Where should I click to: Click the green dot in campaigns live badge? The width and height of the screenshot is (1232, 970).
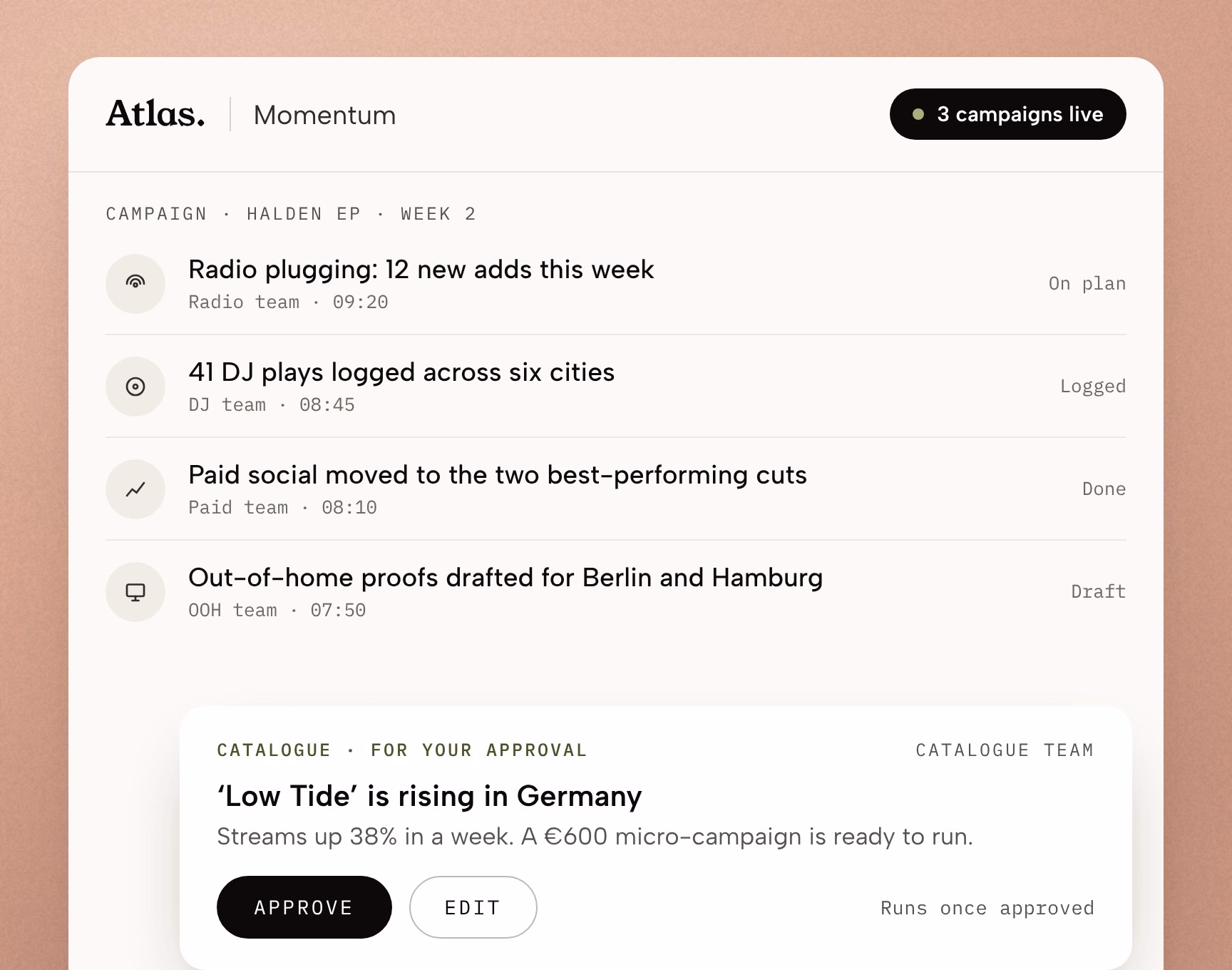918,114
